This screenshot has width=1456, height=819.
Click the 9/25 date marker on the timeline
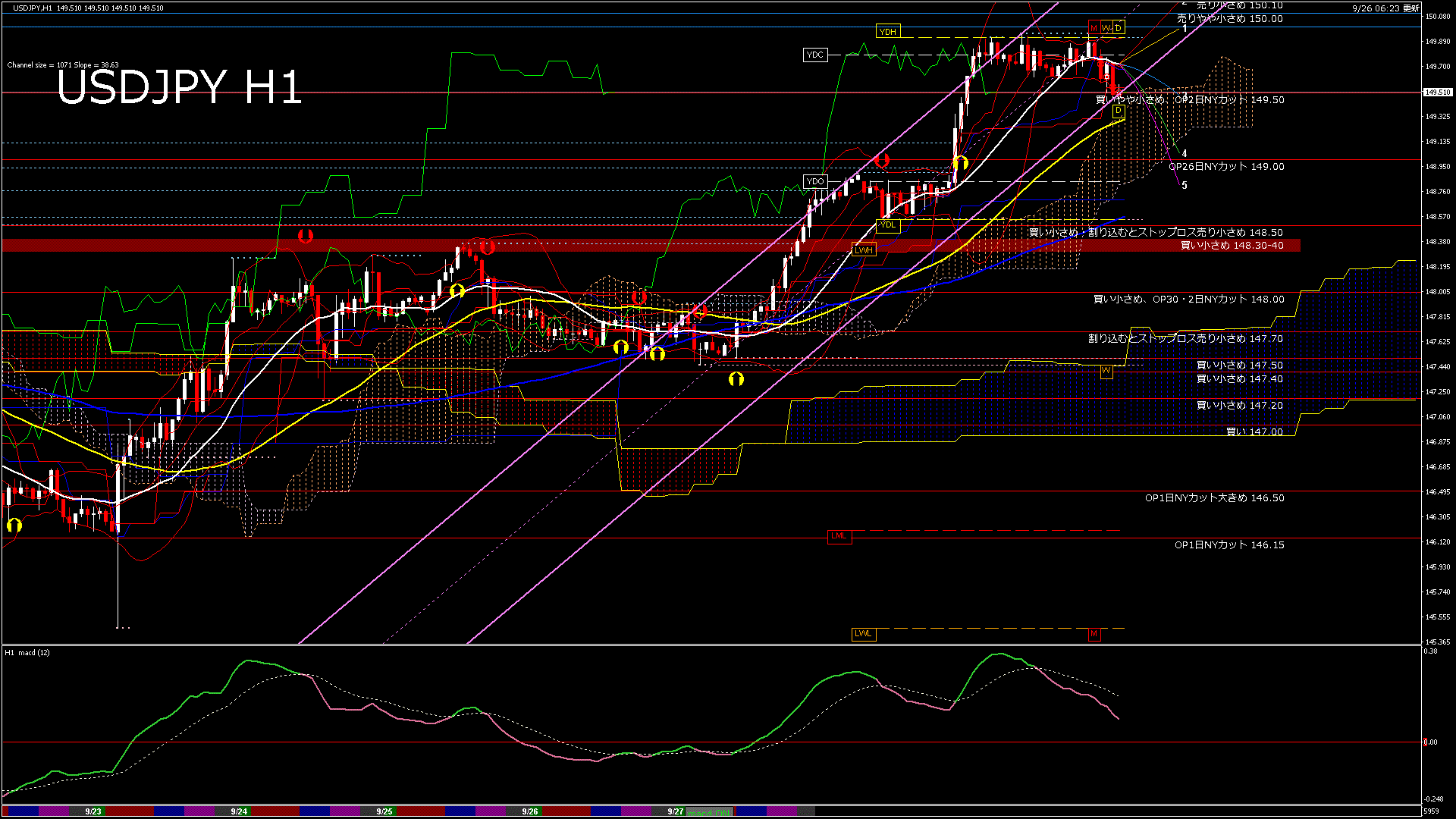pos(384,811)
